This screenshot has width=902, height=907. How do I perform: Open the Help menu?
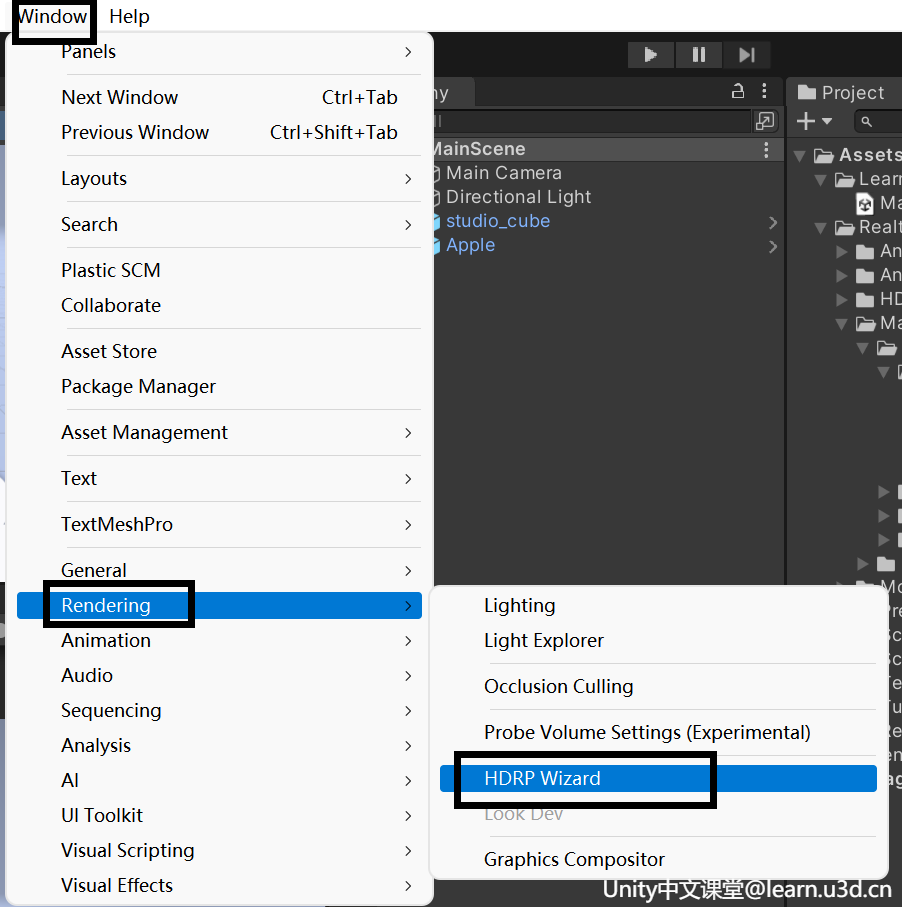tap(129, 16)
